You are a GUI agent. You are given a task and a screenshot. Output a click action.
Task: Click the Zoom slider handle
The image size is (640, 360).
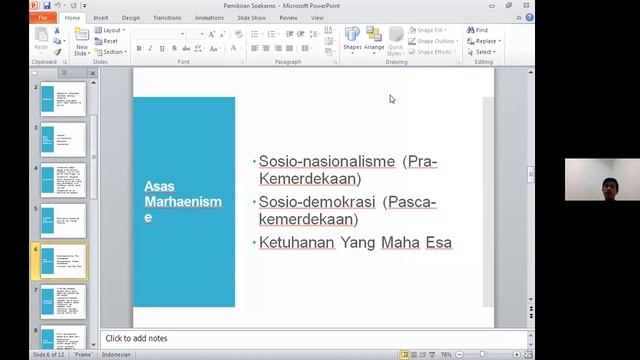point(482,355)
